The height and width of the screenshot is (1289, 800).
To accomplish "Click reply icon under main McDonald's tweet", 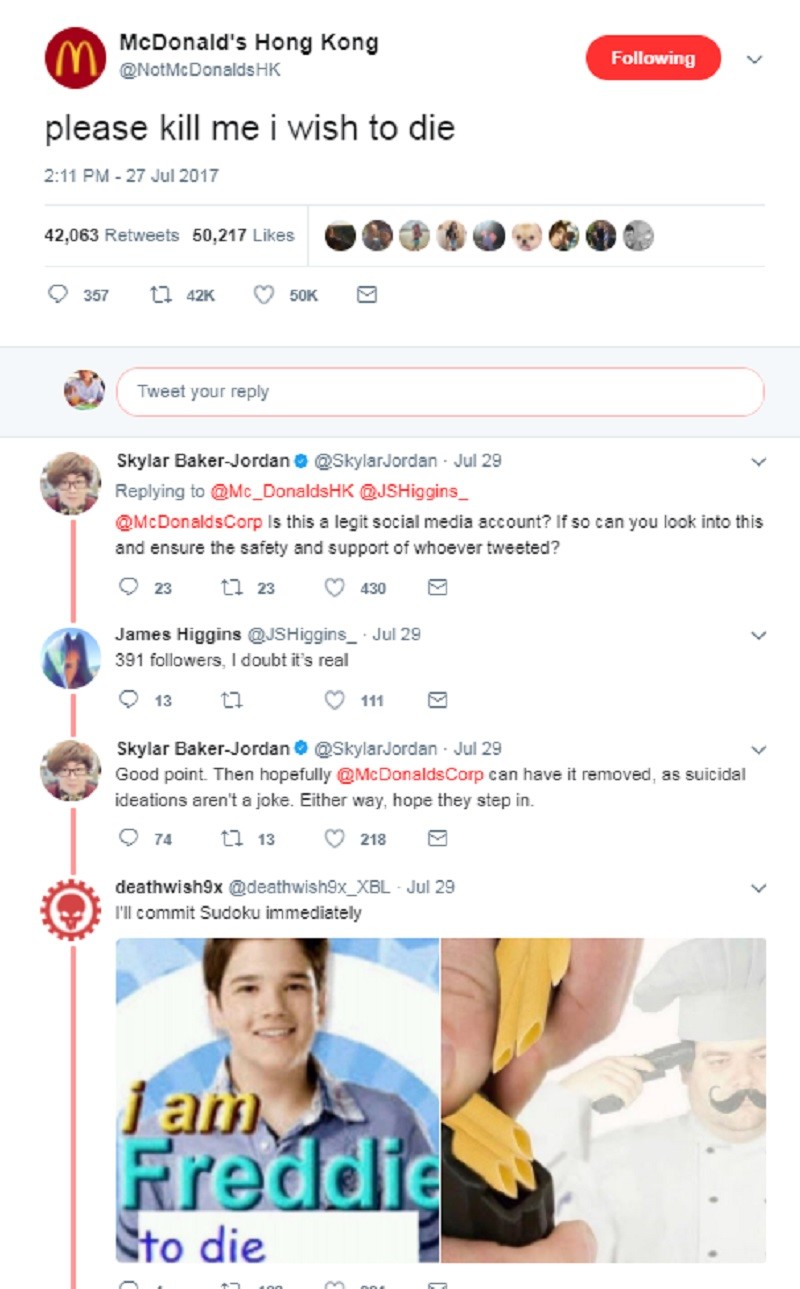I will click(58, 295).
